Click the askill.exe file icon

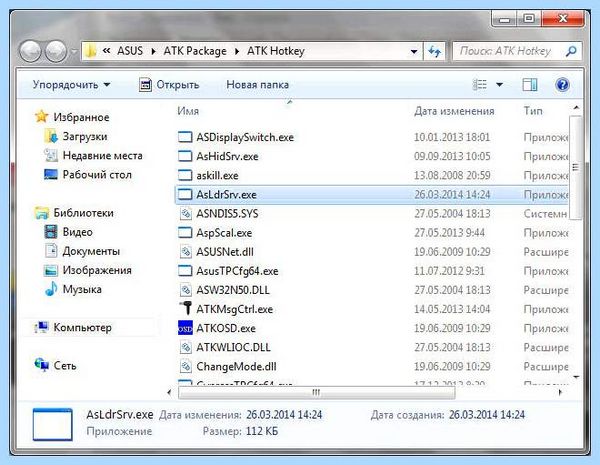click(x=185, y=175)
